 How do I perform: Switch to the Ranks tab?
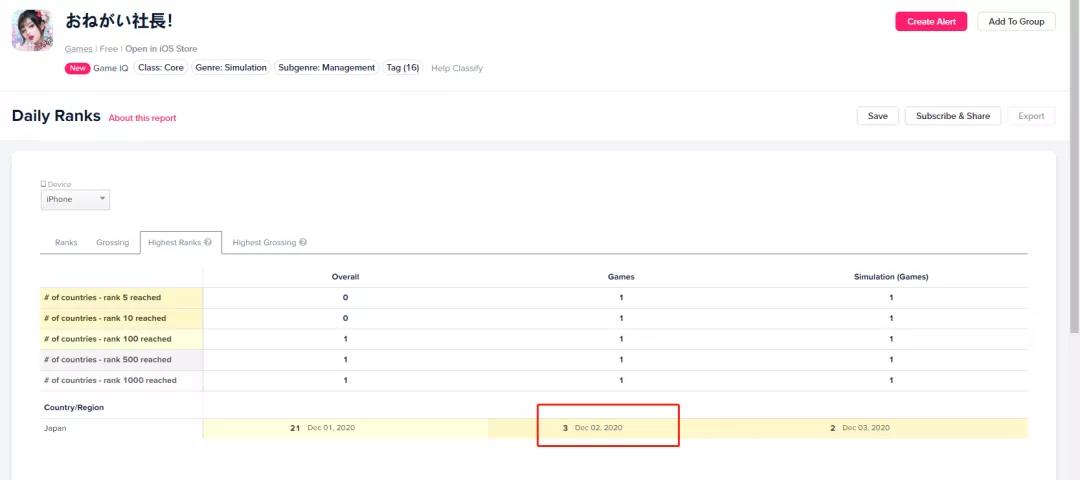66,242
